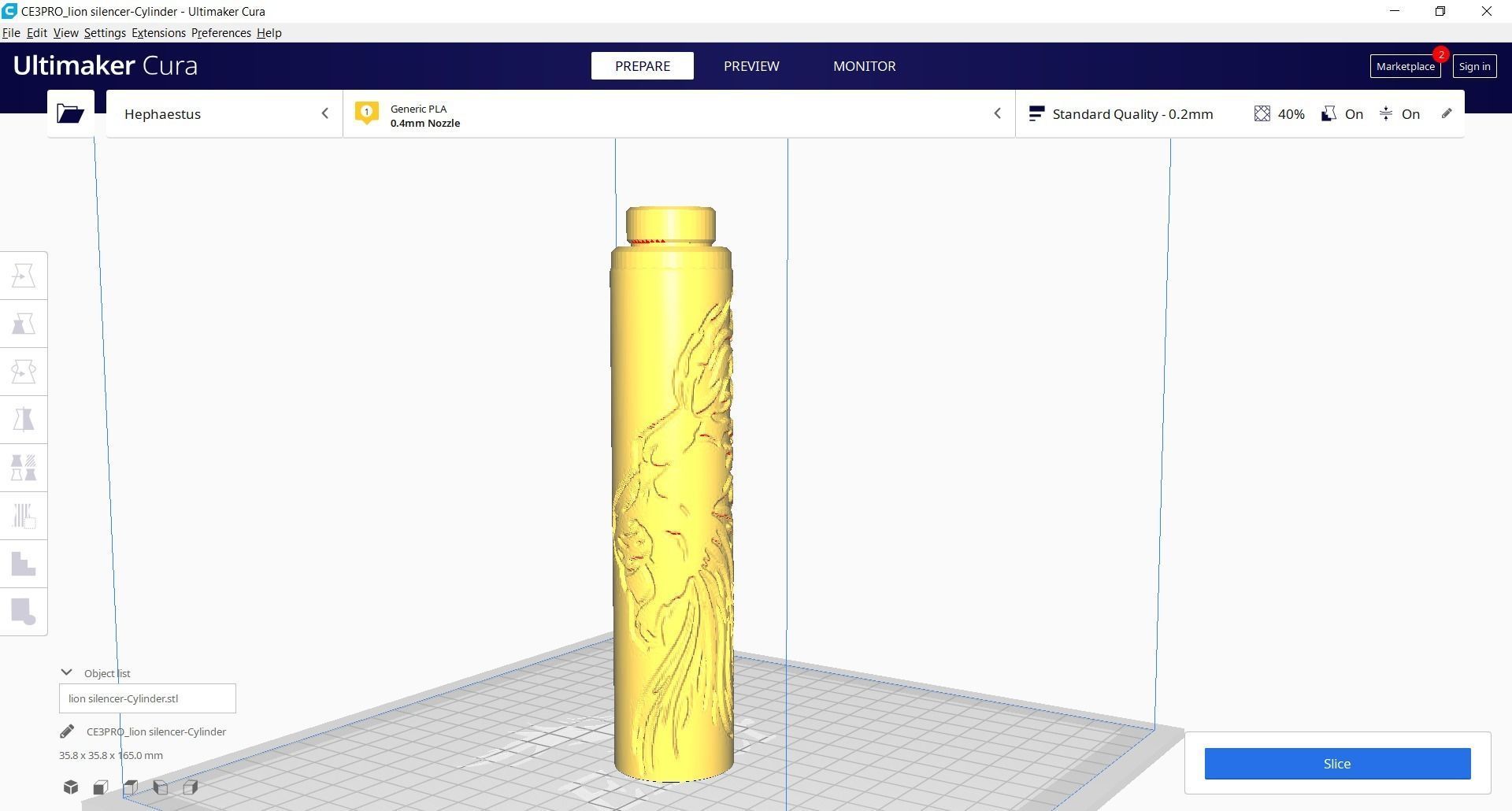Switch to right side view cube icon
This screenshot has width=1512, height=811.
click(191, 787)
